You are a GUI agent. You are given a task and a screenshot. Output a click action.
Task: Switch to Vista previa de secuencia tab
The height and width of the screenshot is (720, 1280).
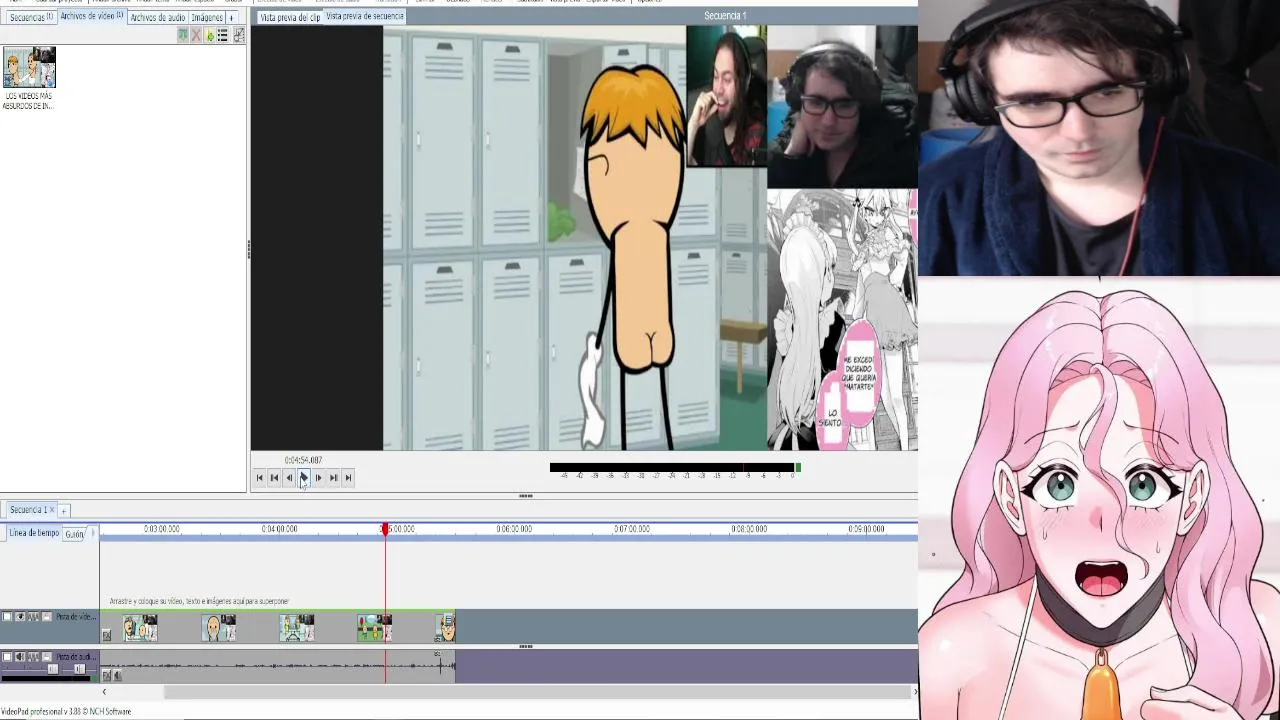365,16
